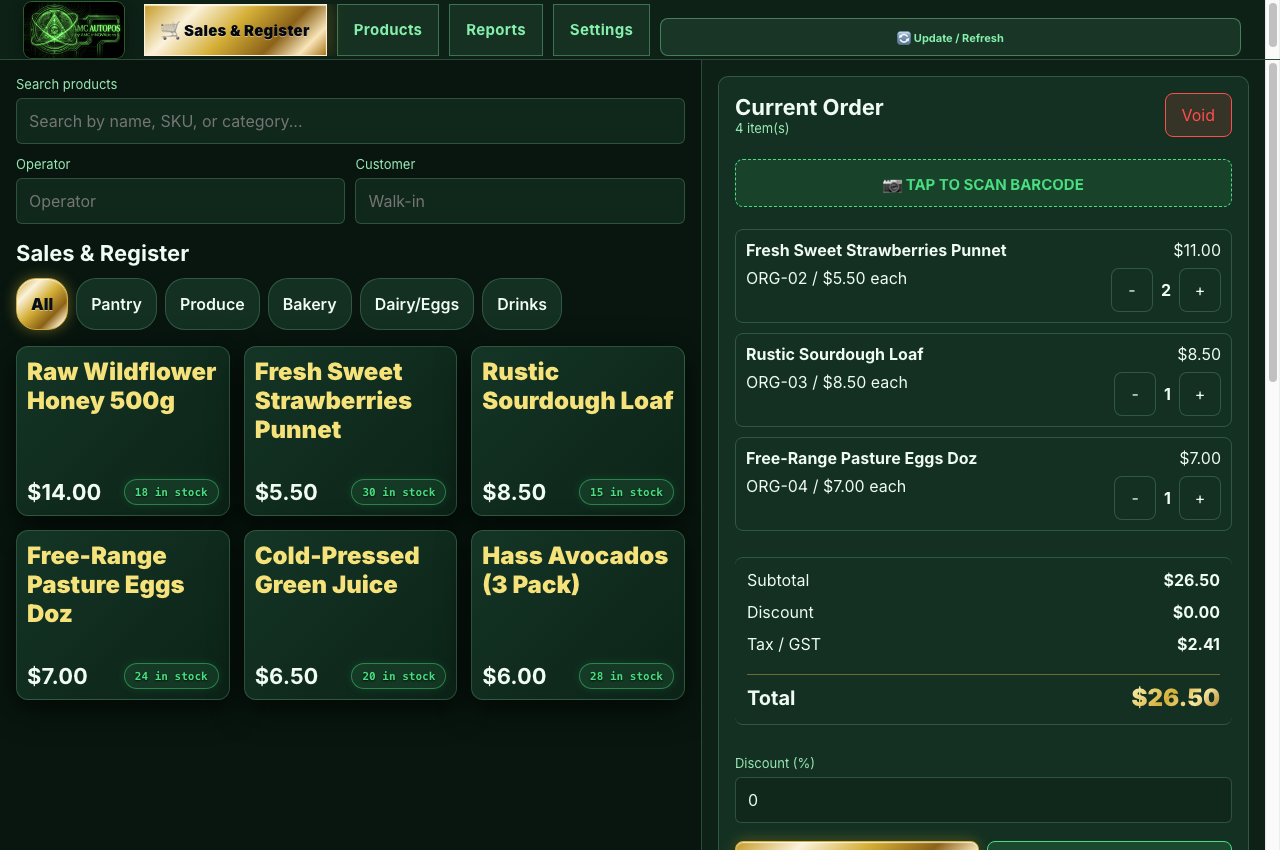Viewport: 1280px width, 850px height.
Task: Click the Update / Refresh button
Action: coord(950,37)
